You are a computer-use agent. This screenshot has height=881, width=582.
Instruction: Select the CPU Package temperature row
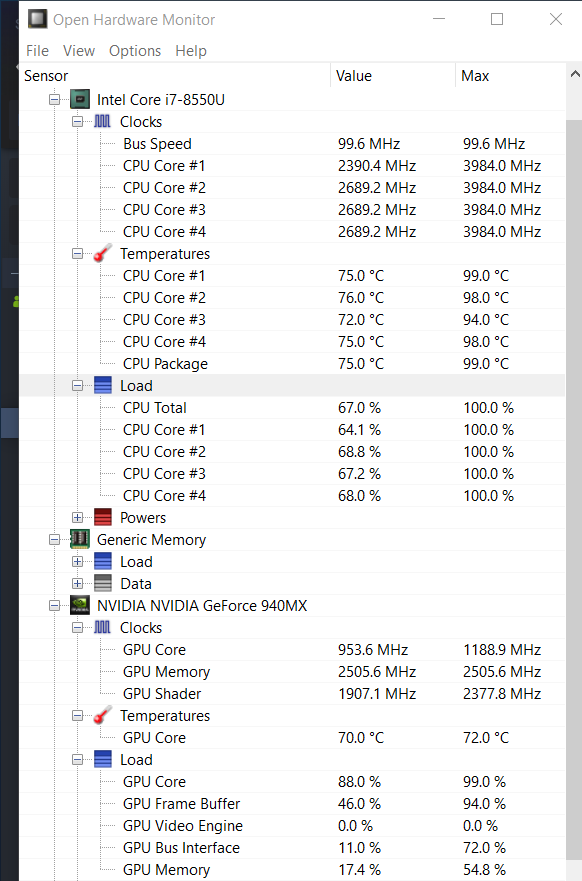(292, 364)
